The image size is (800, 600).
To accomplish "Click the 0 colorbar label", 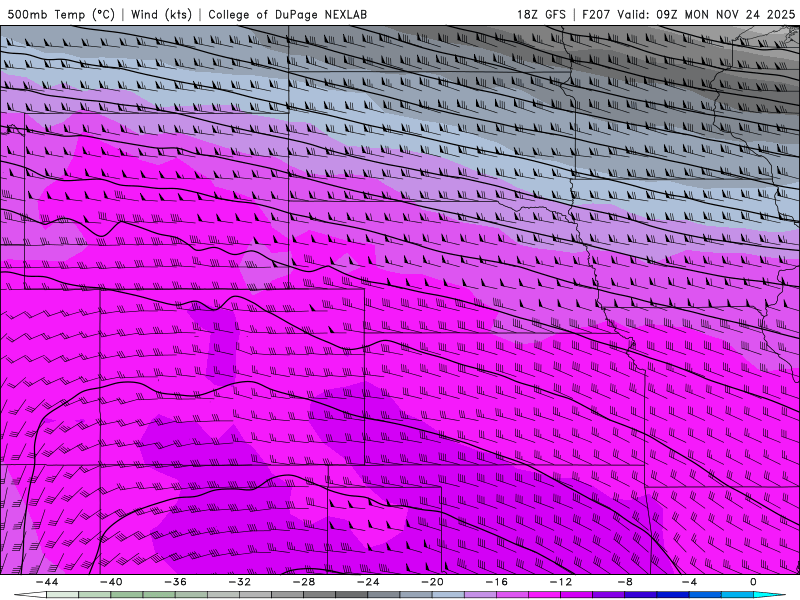I will [x=754, y=582].
